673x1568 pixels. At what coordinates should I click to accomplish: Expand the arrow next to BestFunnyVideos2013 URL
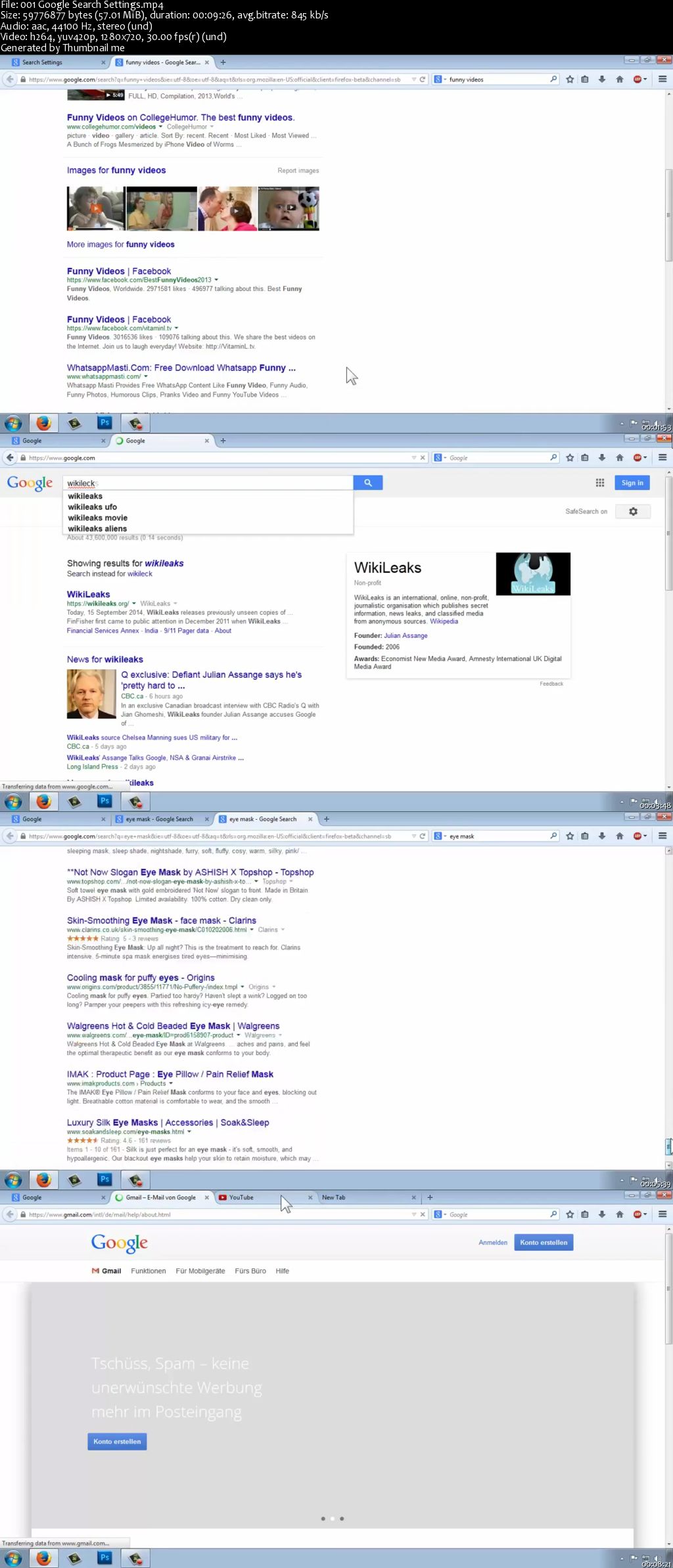[x=216, y=280]
